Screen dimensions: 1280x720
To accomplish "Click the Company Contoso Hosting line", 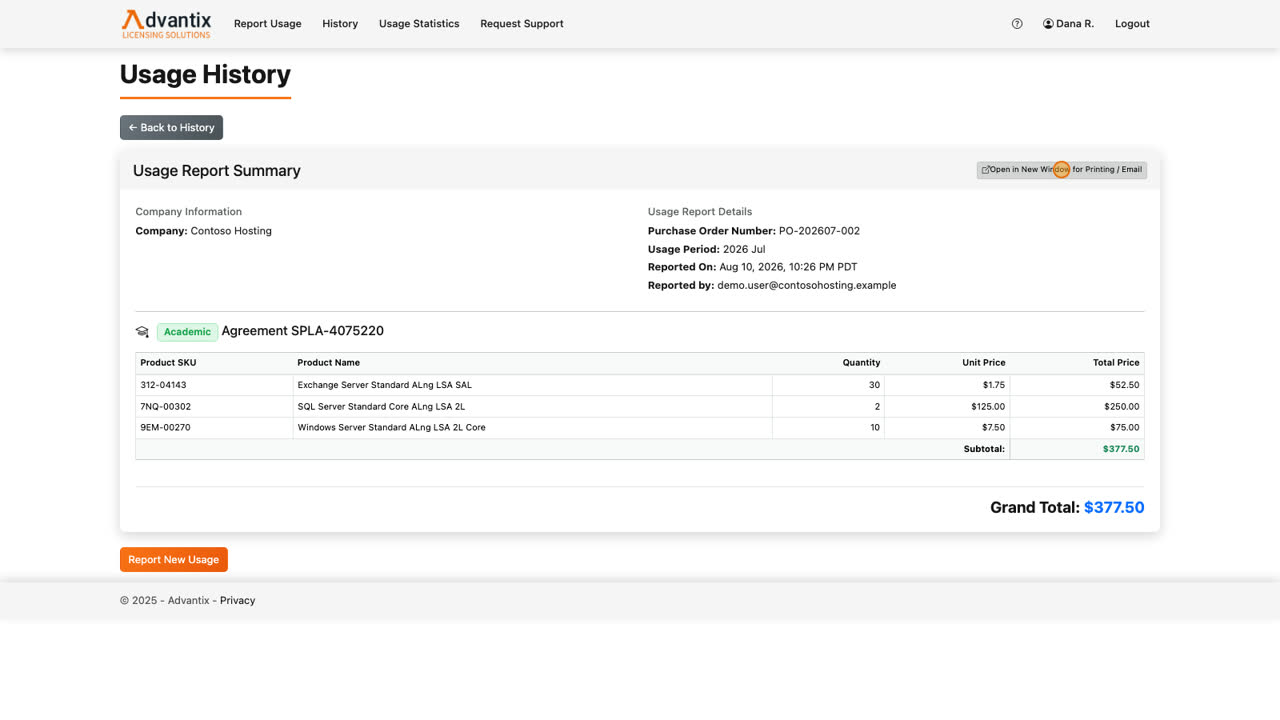I will (204, 231).
